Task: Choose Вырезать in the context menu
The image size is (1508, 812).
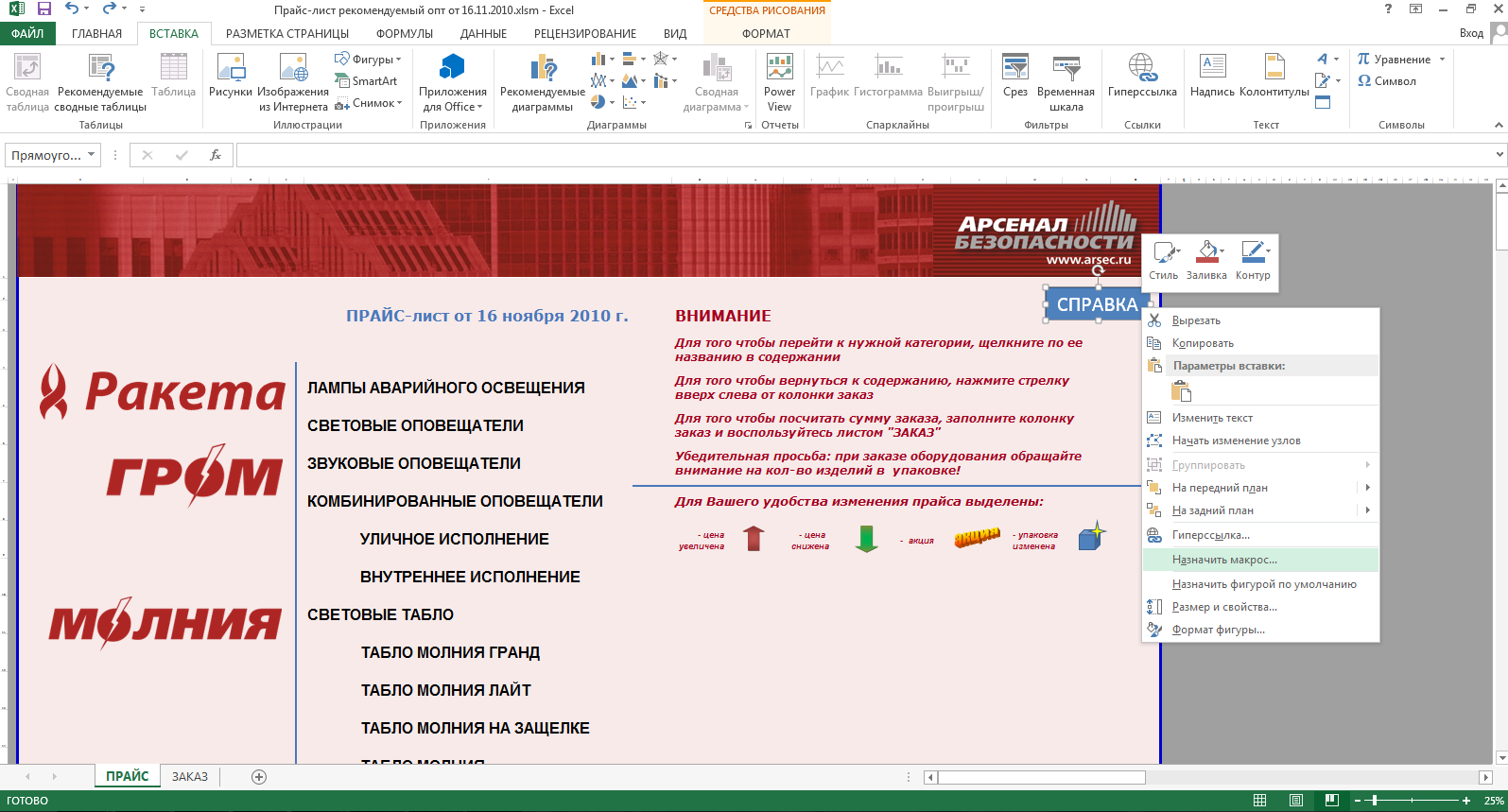Action: click(x=1260, y=320)
